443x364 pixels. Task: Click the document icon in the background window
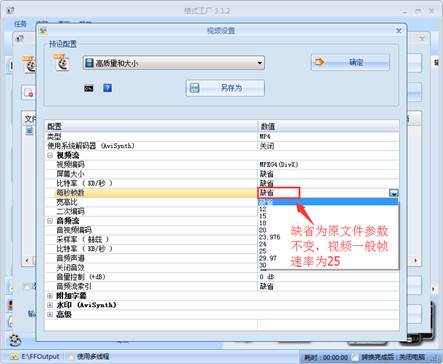click(29, 93)
